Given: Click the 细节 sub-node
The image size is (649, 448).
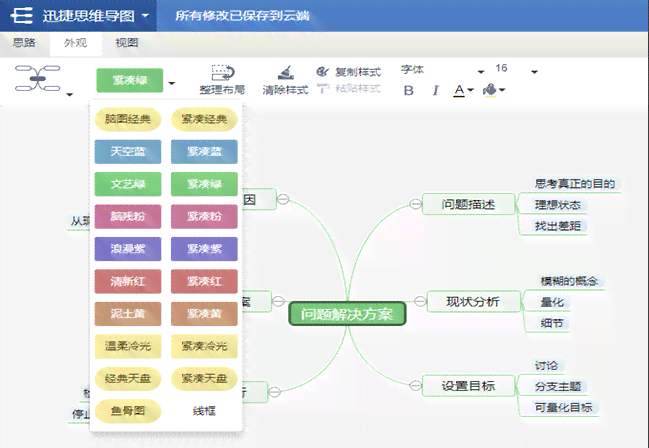Looking at the screenshot, I should click(x=552, y=323).
